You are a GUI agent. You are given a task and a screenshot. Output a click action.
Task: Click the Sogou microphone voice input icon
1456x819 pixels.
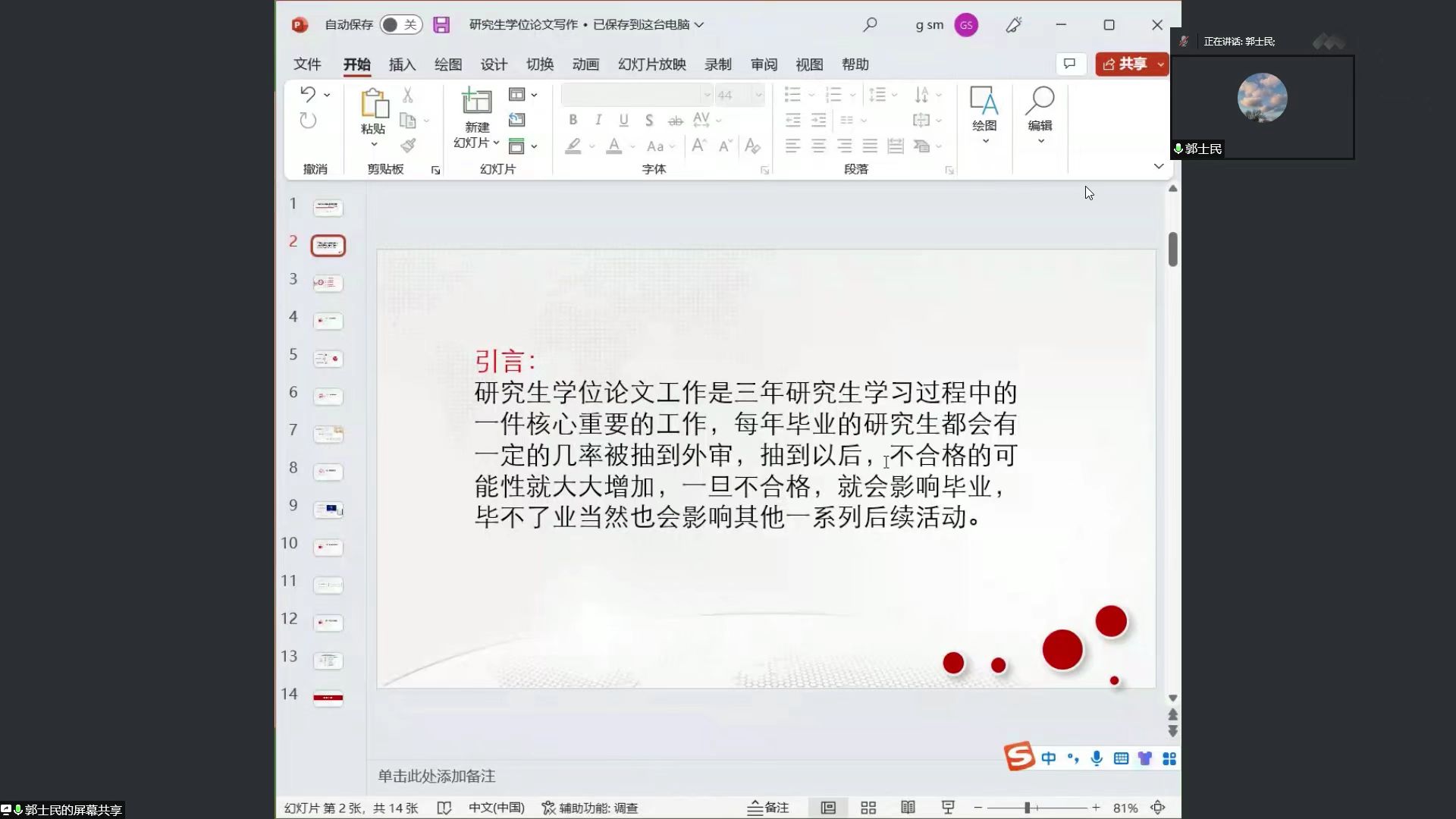click(1097, 758)
